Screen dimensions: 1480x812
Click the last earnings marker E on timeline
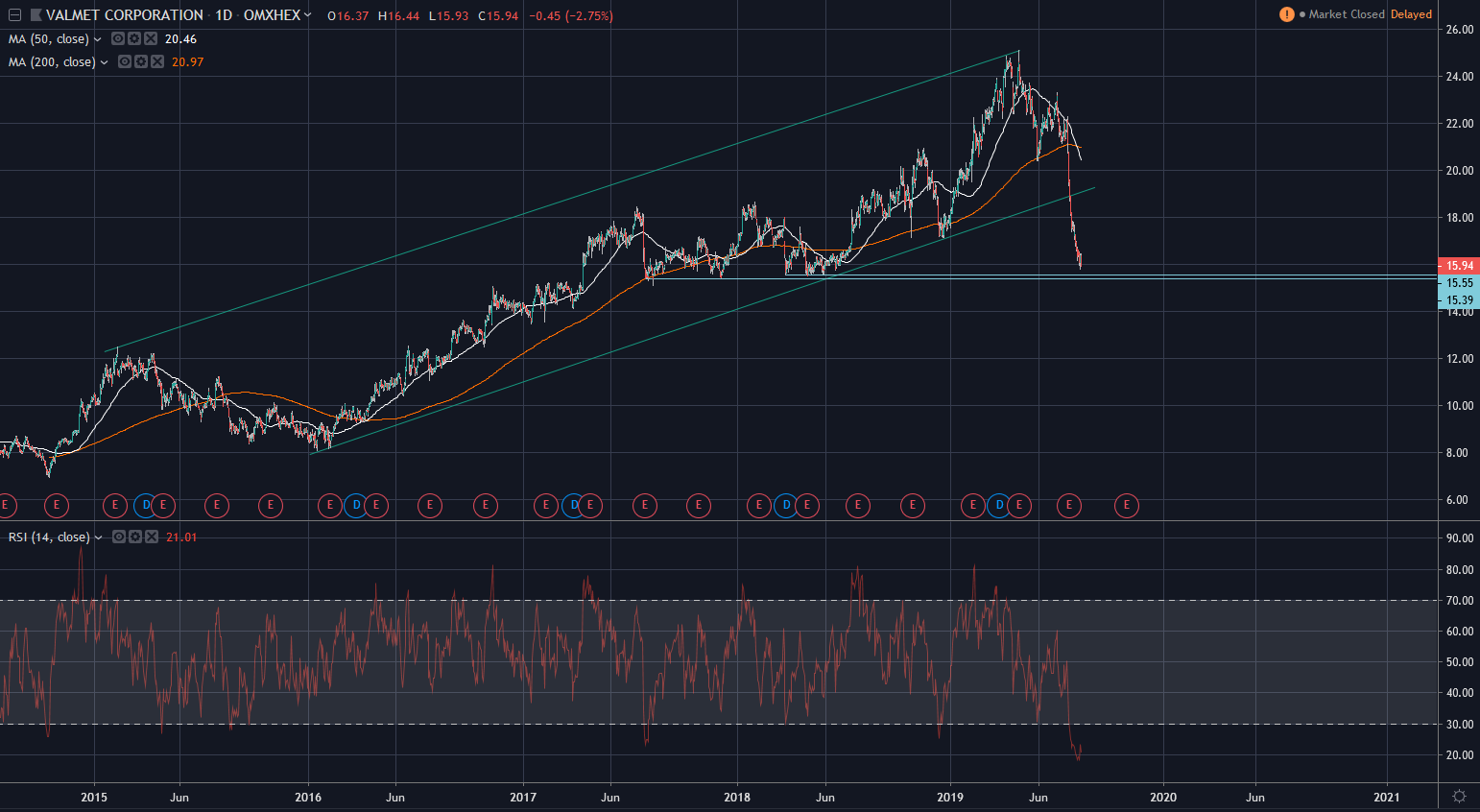[1126, 505]
